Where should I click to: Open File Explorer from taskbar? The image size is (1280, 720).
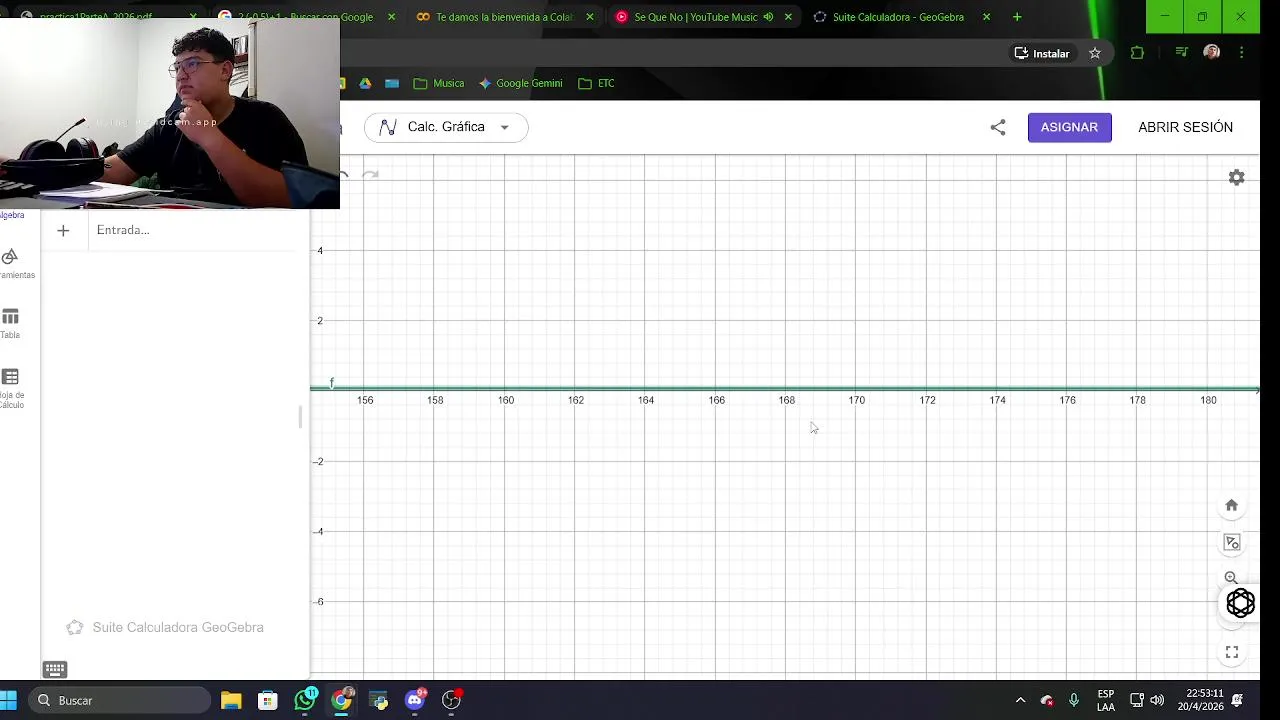[231, 700]
